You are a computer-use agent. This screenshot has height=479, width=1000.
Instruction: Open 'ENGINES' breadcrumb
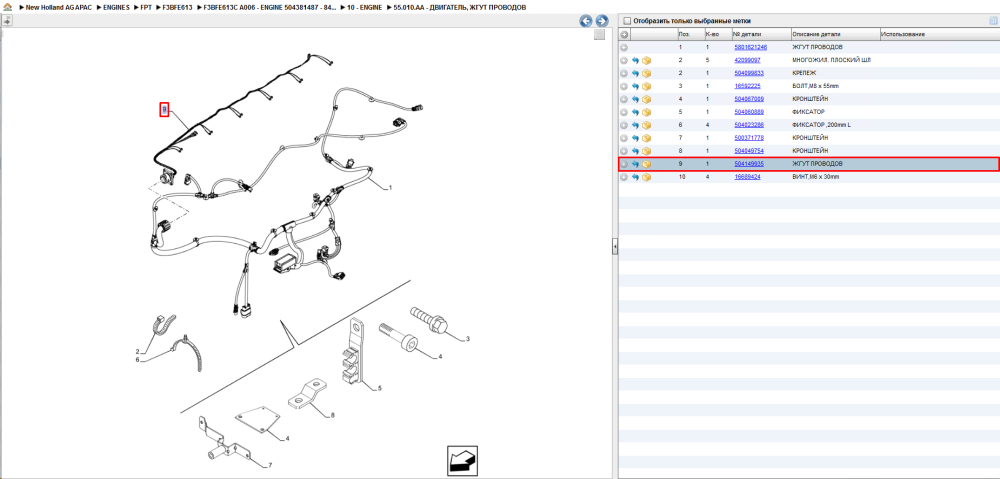point(116,7)
